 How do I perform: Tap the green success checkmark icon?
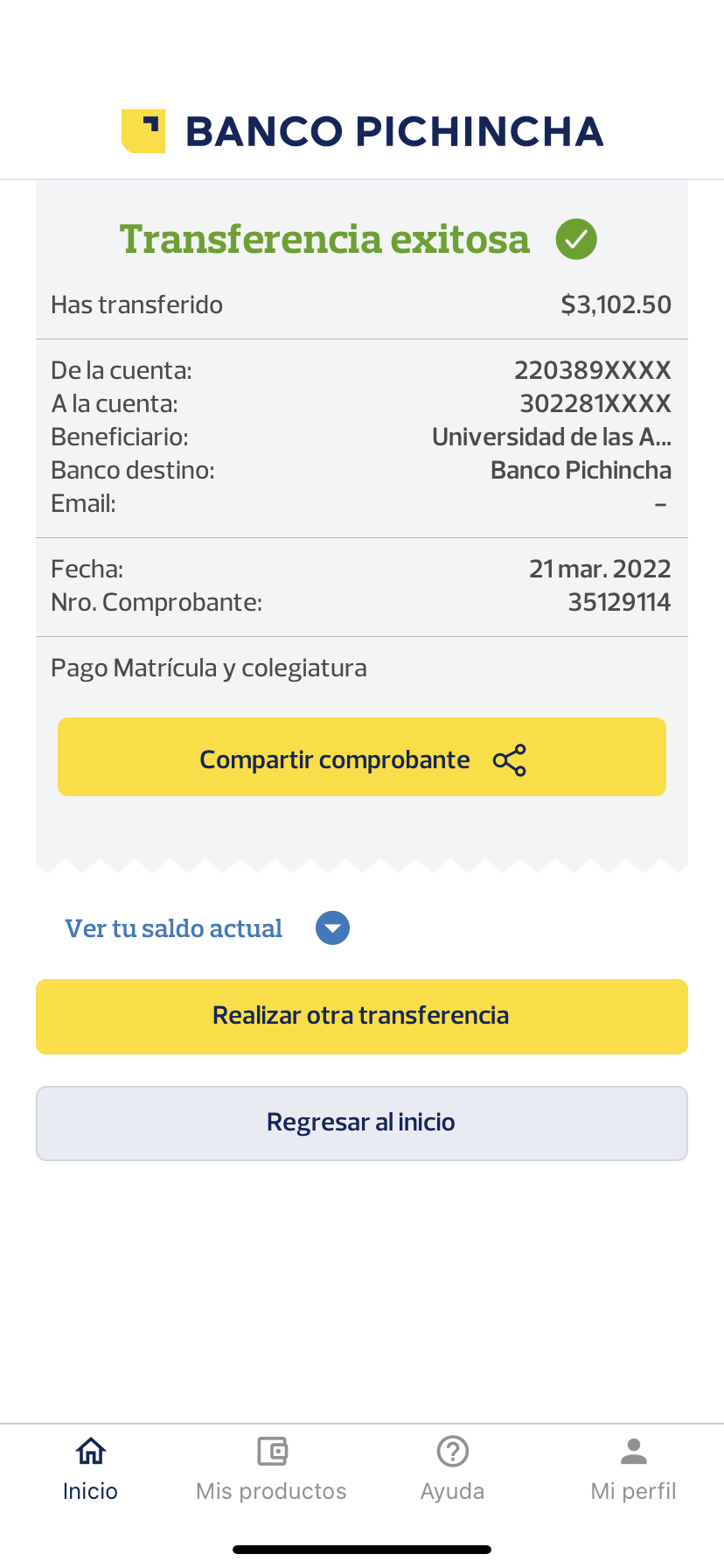tap(576, 239)
